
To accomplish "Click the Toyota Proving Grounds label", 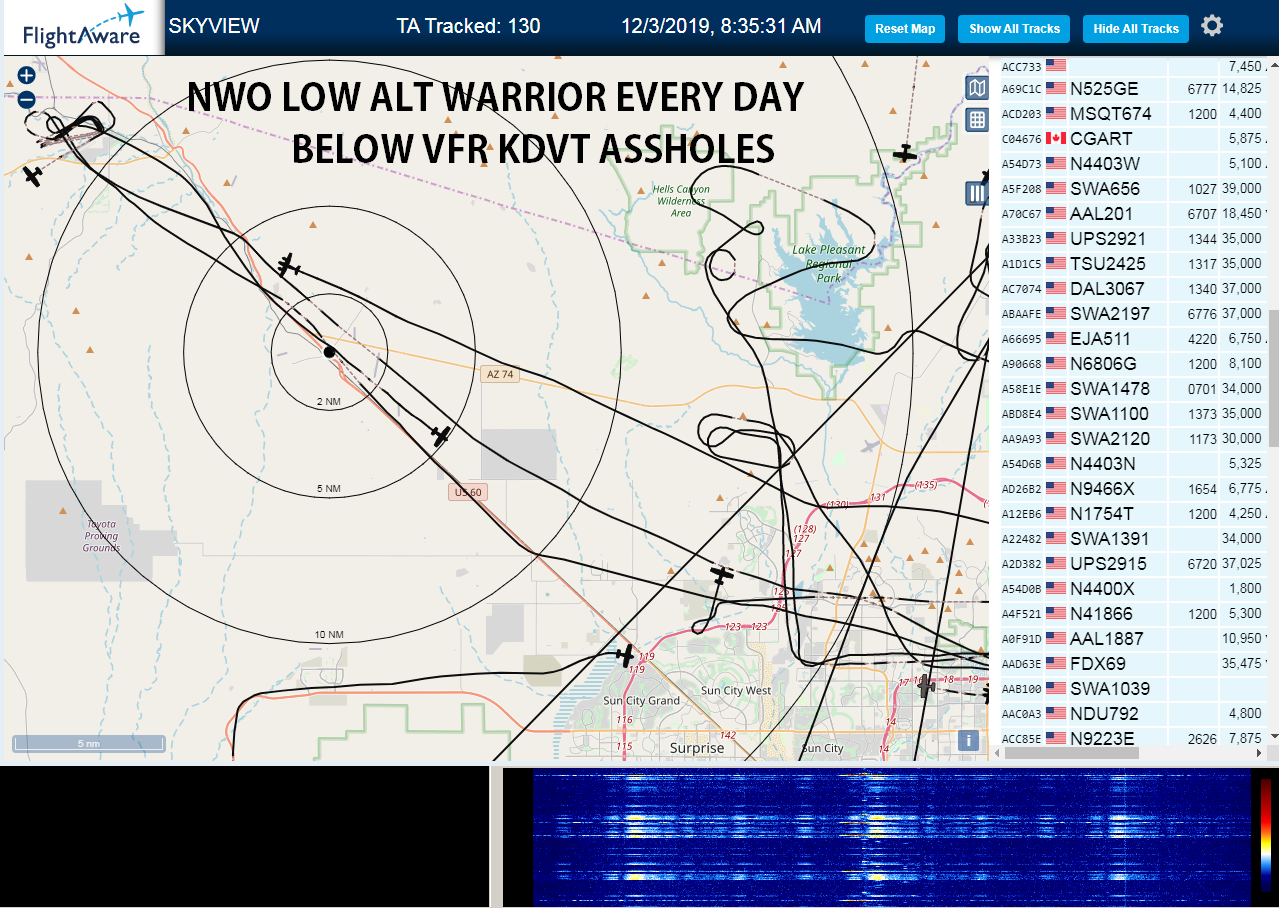I will tap(101, 536).
